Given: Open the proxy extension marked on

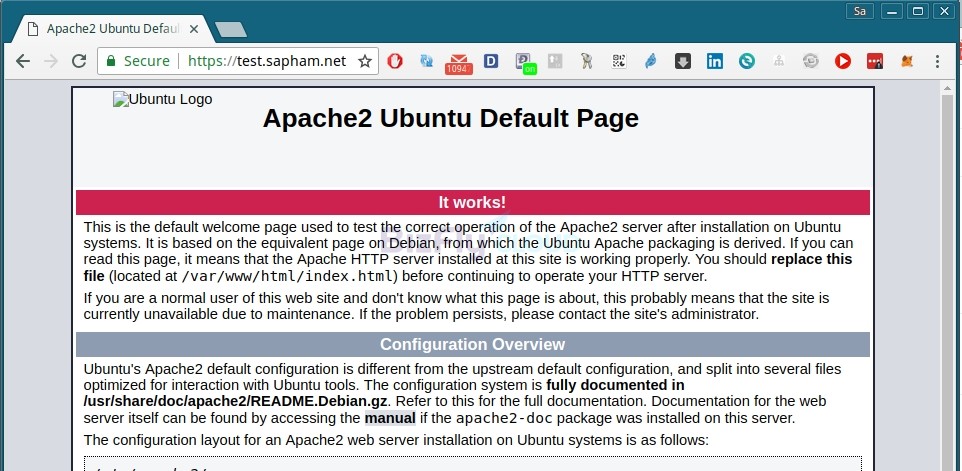Looking at the screenshot, I should coord(525,63).
